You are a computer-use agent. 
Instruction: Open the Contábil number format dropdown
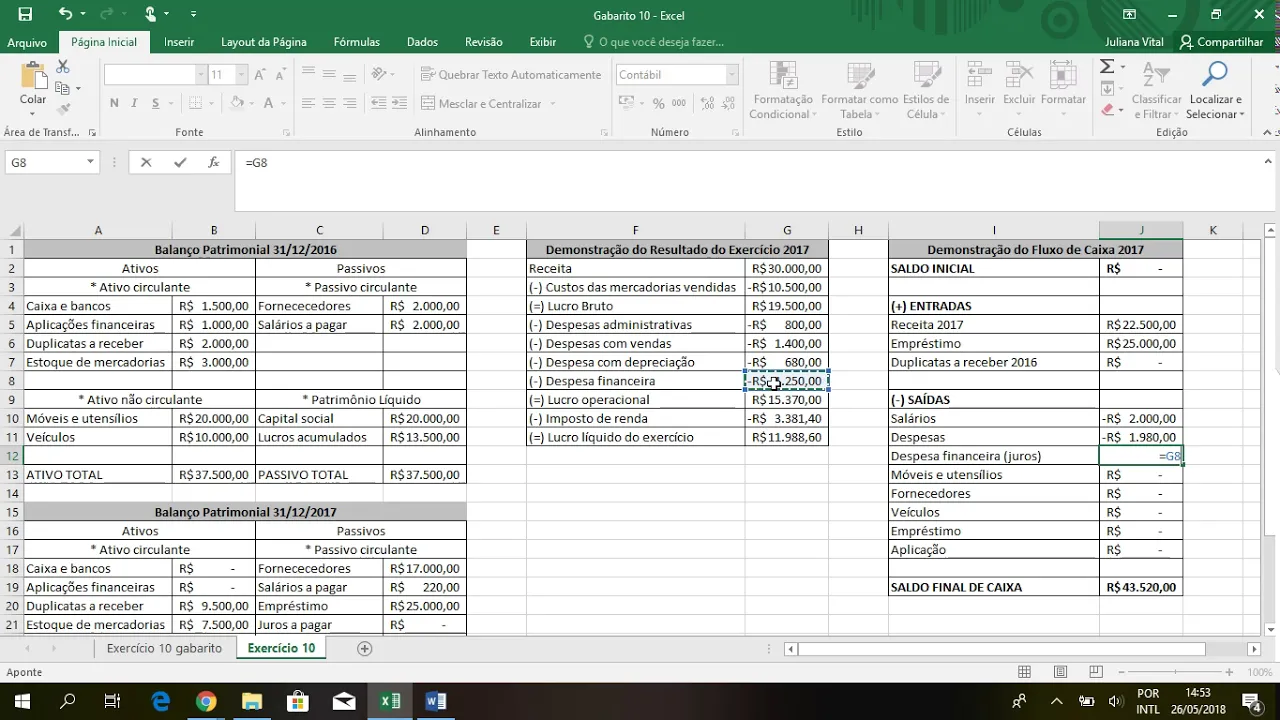(x=732, y=75)
